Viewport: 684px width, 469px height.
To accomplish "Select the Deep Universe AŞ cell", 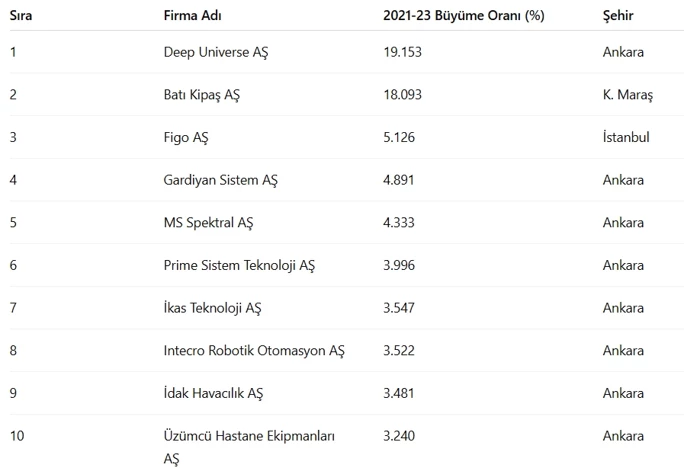I will click(x=216, y=52).
